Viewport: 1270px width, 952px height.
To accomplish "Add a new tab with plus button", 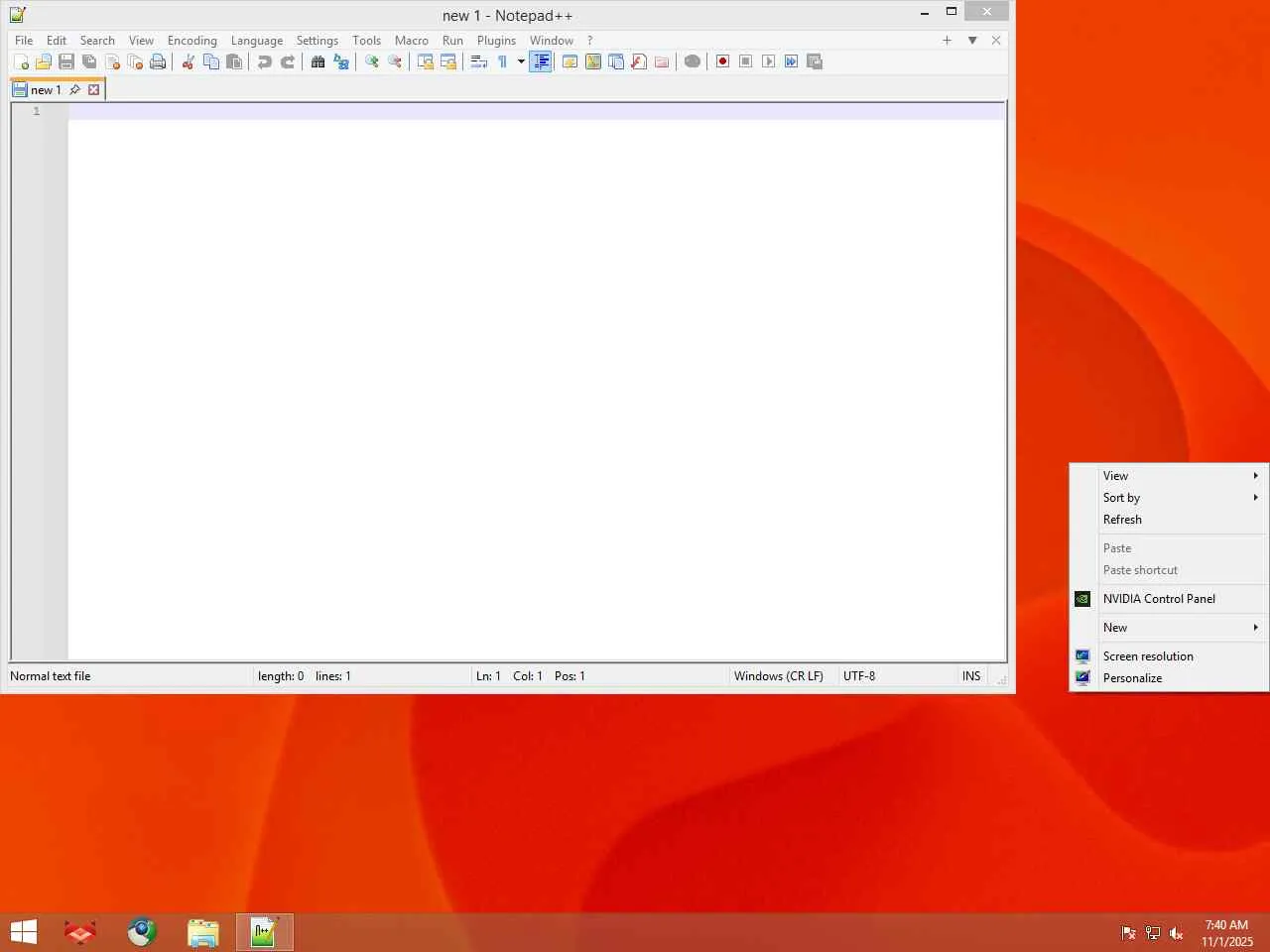I will pos(947,41).
